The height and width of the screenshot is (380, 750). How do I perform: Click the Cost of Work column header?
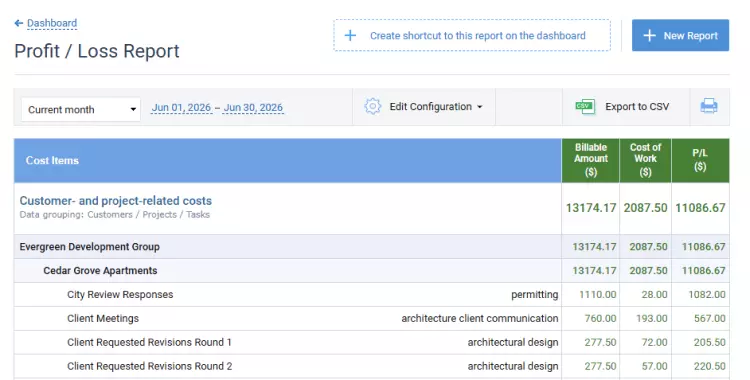point(645,160)
